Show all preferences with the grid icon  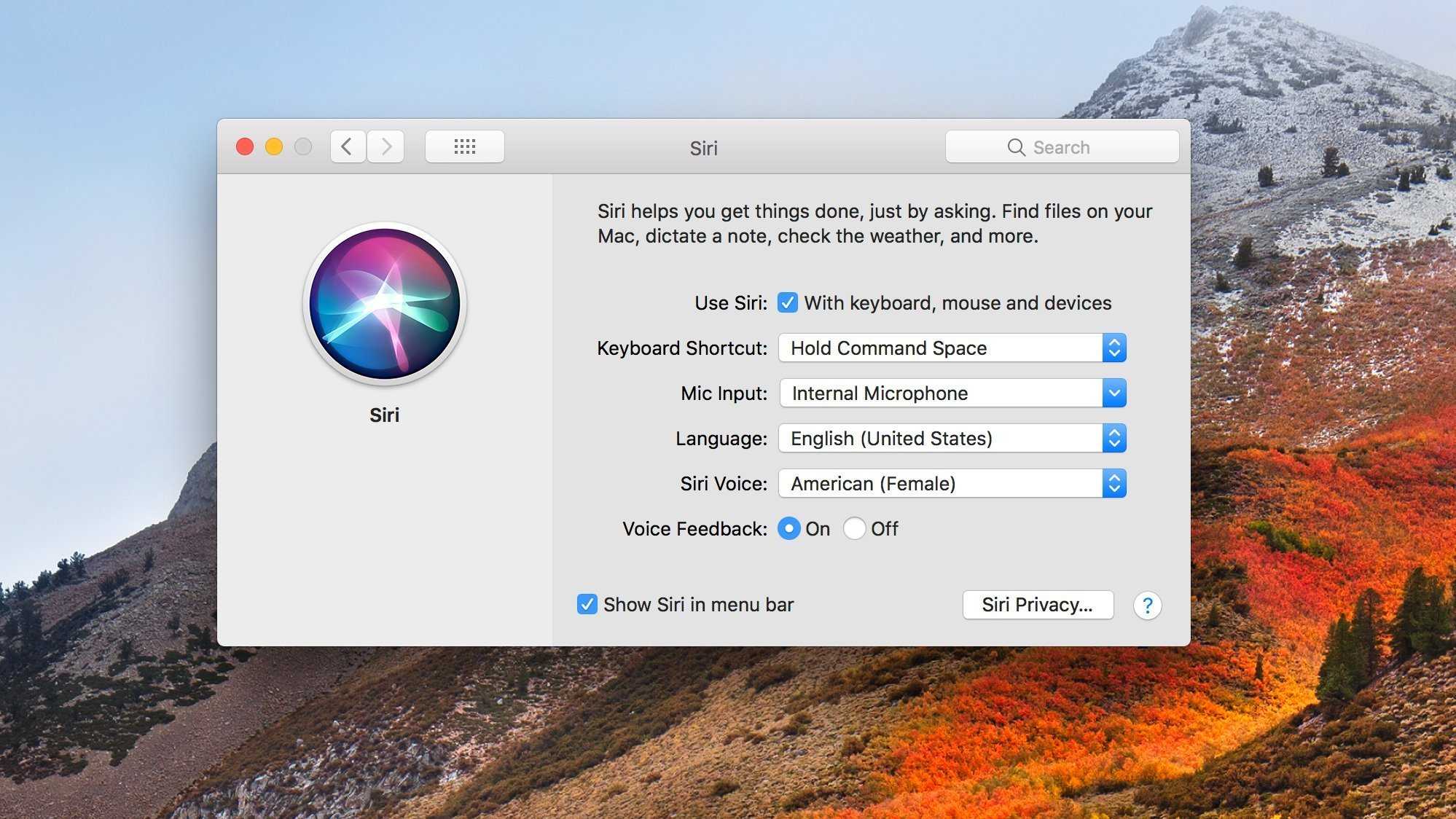pos(465,146)
